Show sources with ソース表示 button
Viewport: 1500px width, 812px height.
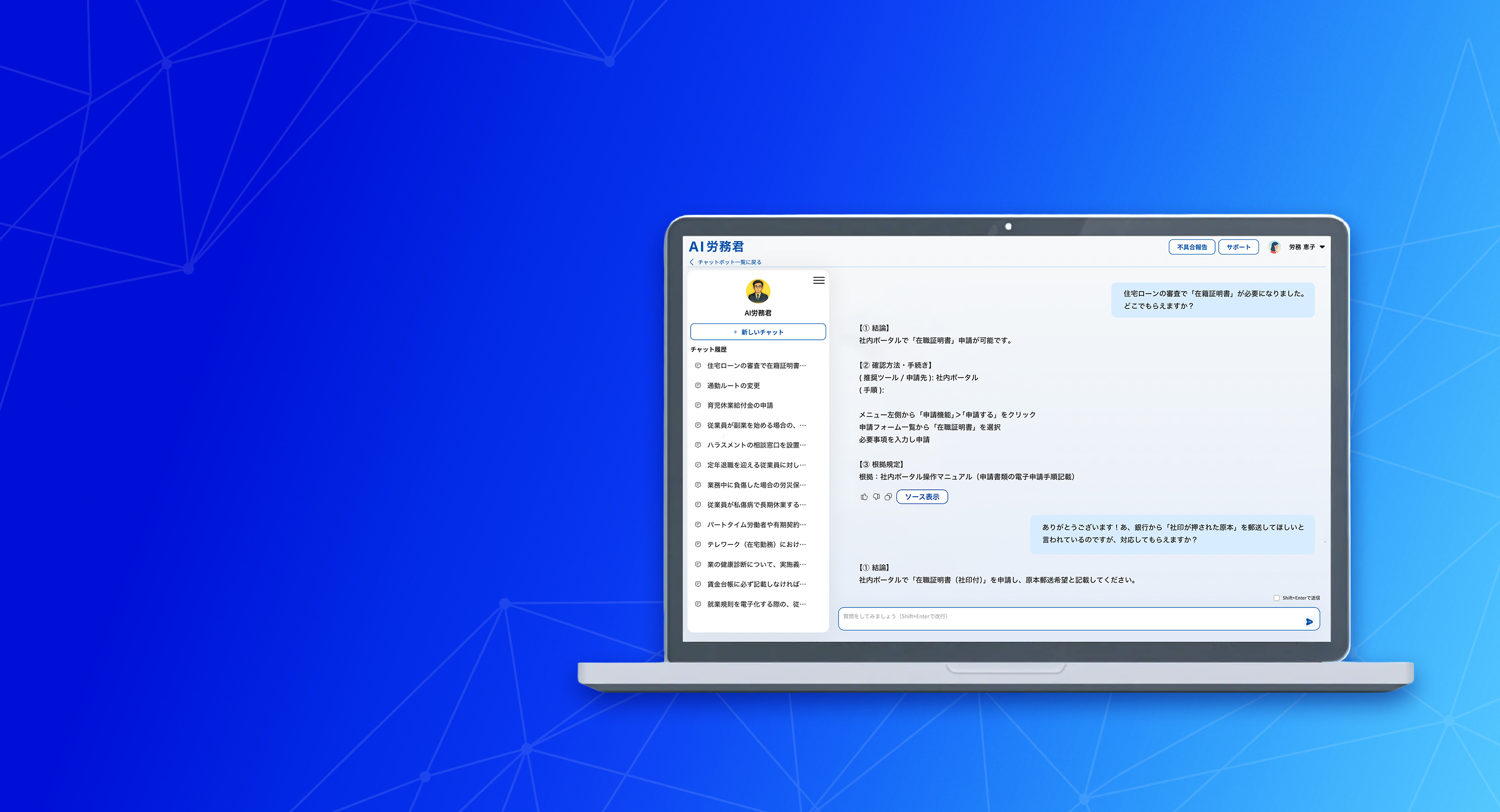point(922,497)
